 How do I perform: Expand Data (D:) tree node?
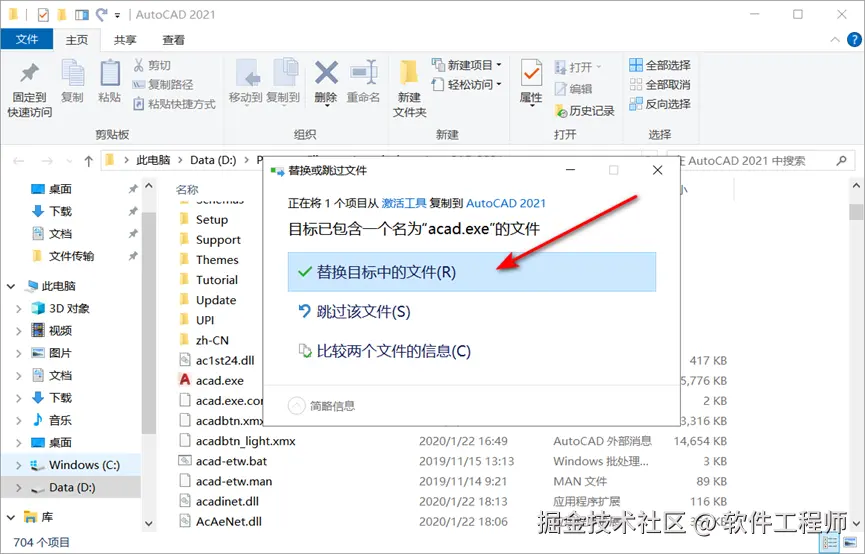19,488
